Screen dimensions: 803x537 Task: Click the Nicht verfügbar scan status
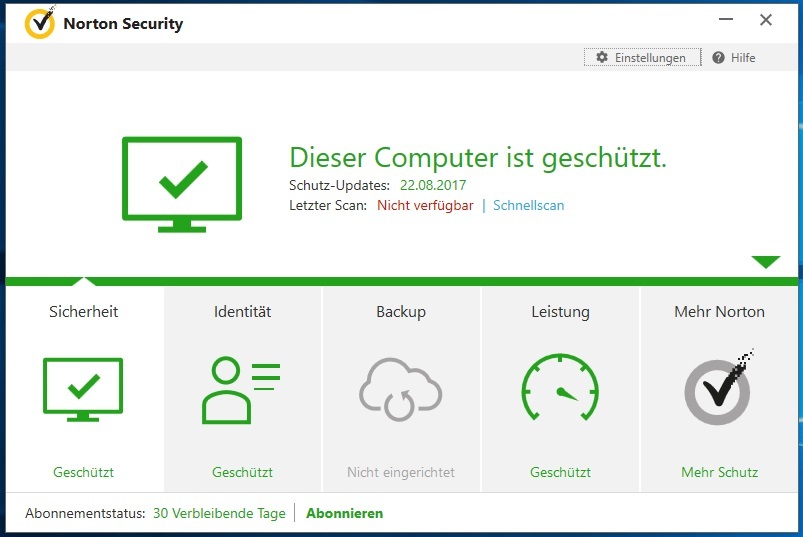click(x=425, y=205)
